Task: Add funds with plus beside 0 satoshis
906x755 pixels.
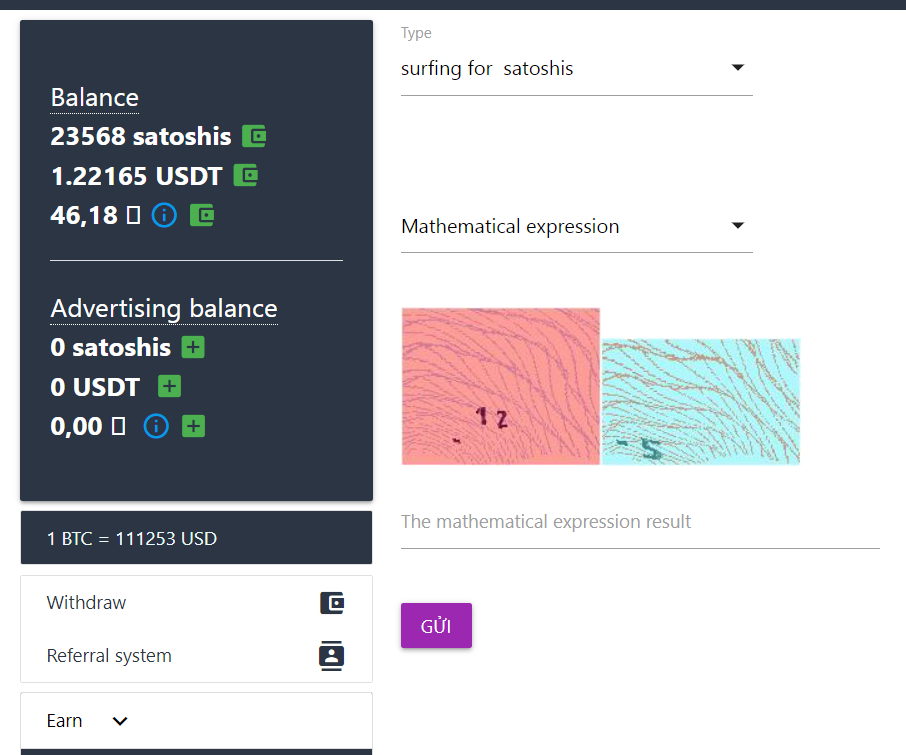Action: (x=193, y=347)
